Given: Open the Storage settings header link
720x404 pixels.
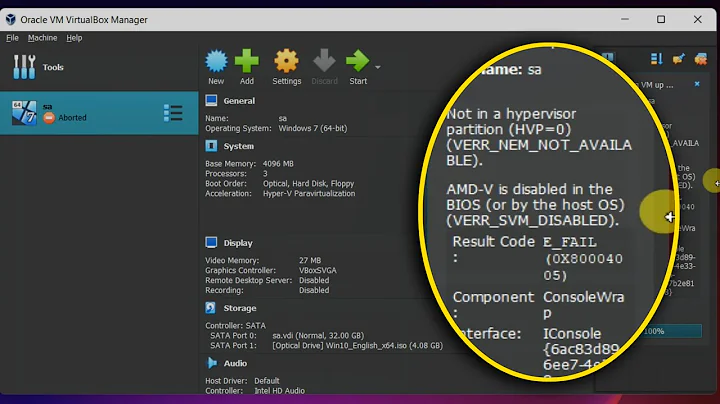Looking at the screenshot, I should (x=240, y=308).
